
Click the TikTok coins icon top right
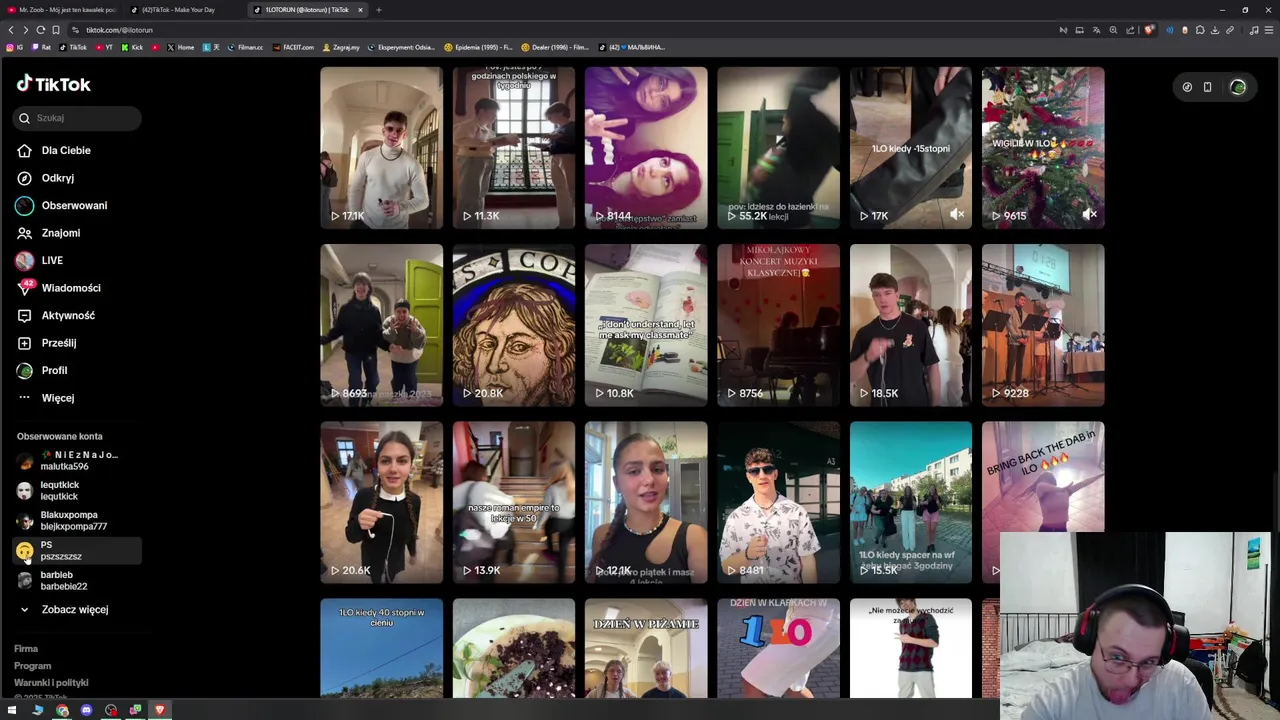coord(1187,87)
